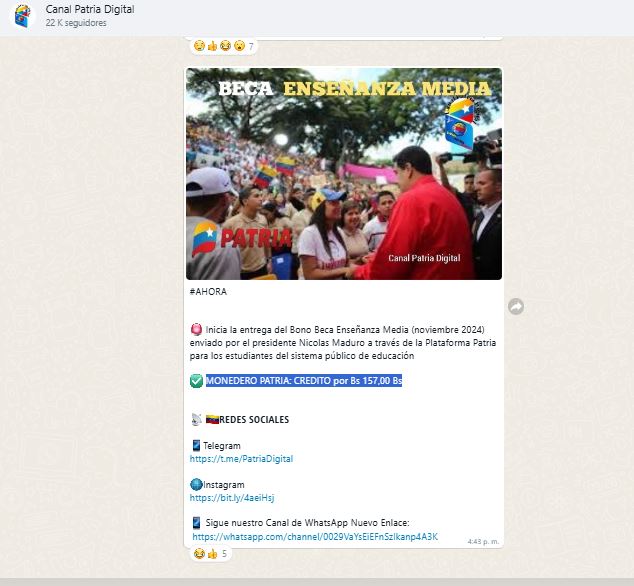This screenshot has height=586, width=634.
Task: Open the Beca Enseñanza Media image
Action: point(344,173)
